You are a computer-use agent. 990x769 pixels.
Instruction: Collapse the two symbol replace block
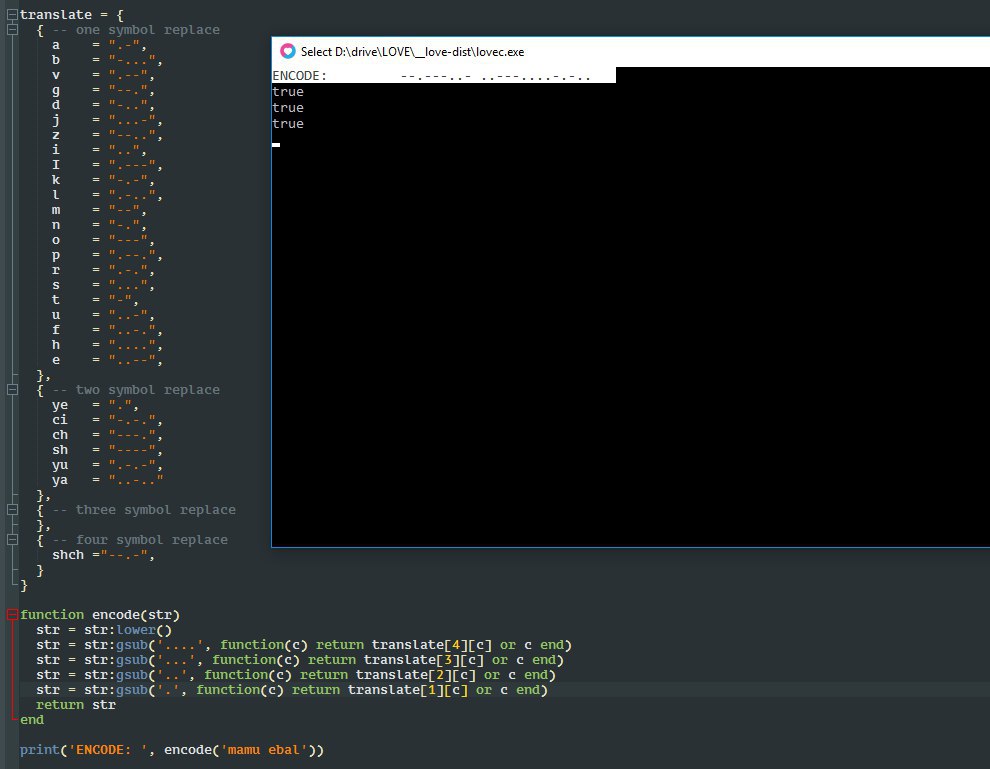[x=12, y=390]
